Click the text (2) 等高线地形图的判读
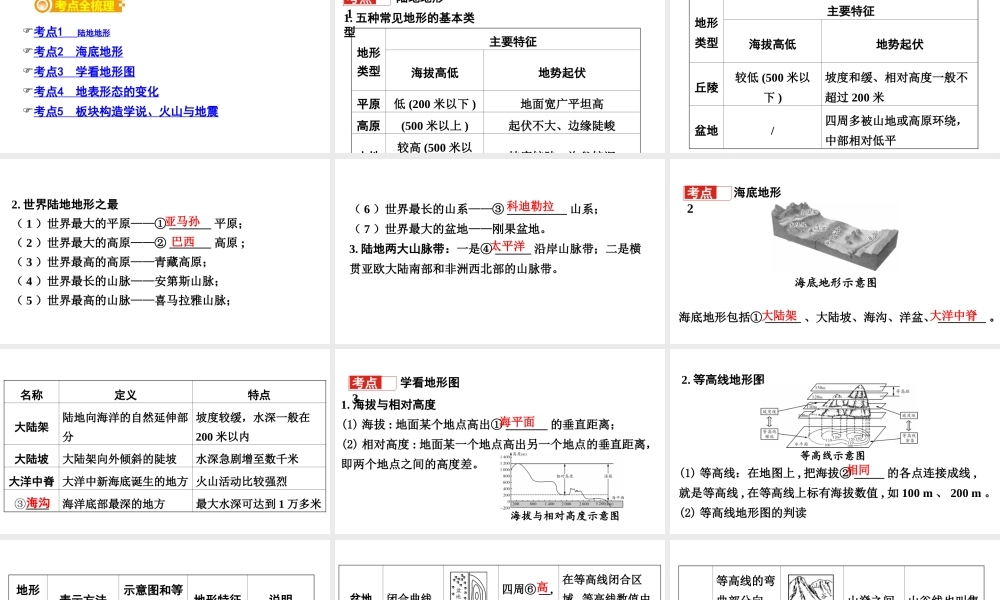 point(743,512)
